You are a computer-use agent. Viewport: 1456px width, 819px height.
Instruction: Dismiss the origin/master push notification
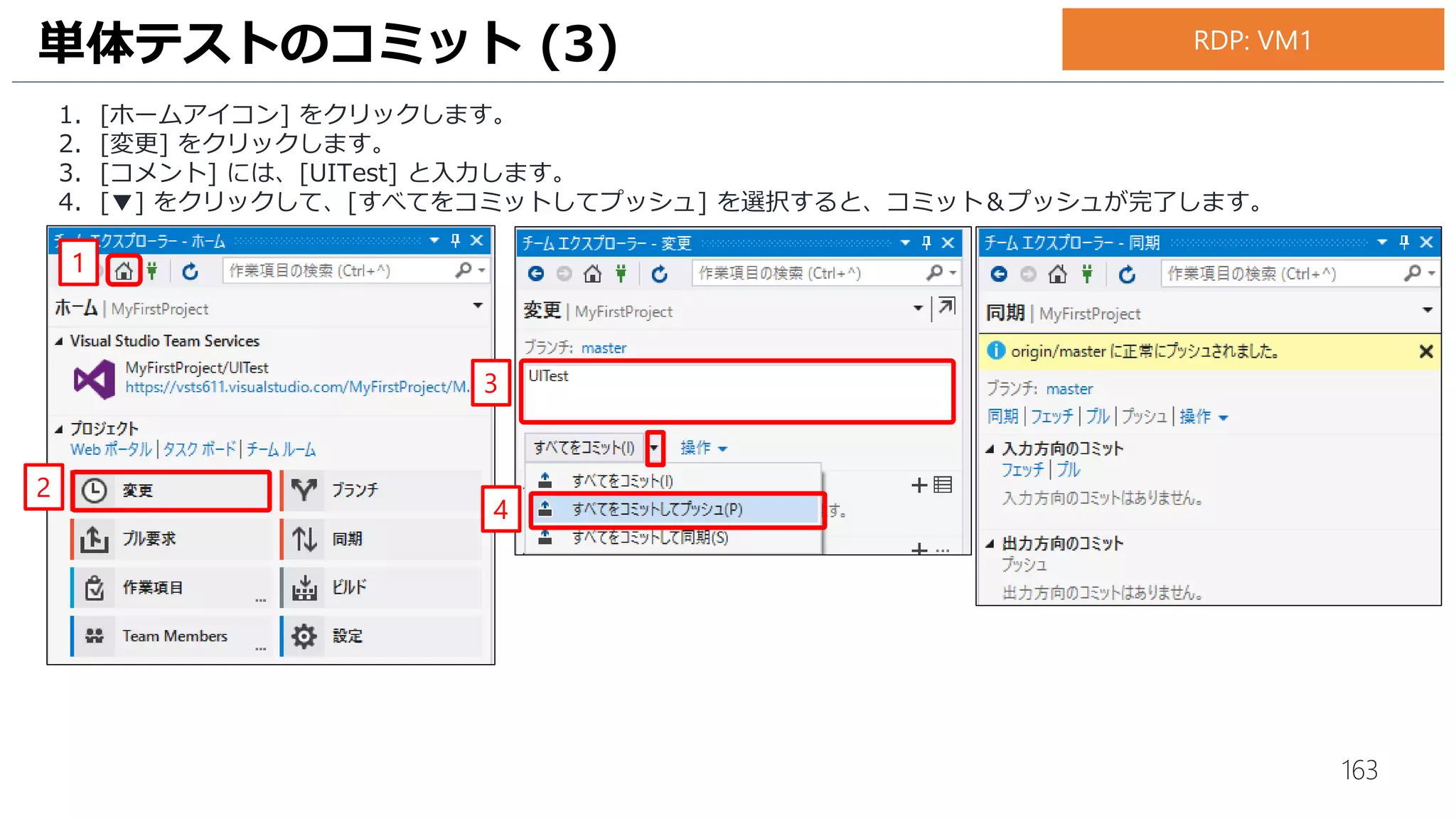coord(1425,351)
